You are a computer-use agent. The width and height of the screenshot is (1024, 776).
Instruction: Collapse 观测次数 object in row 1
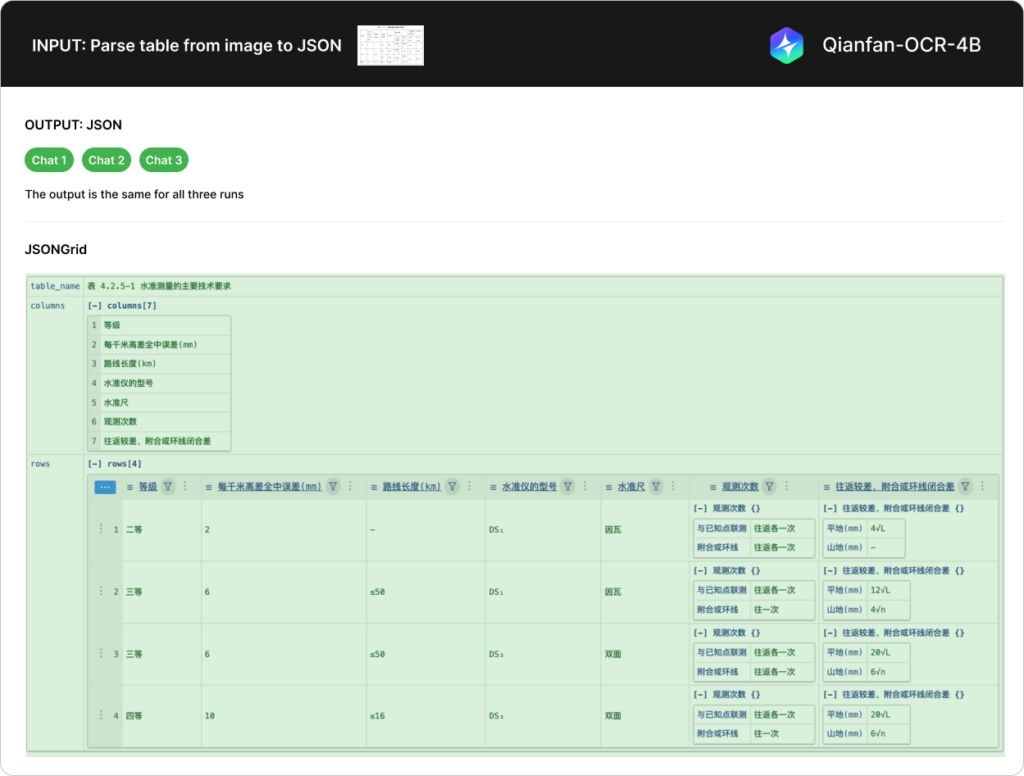click(x=700, y=508)
